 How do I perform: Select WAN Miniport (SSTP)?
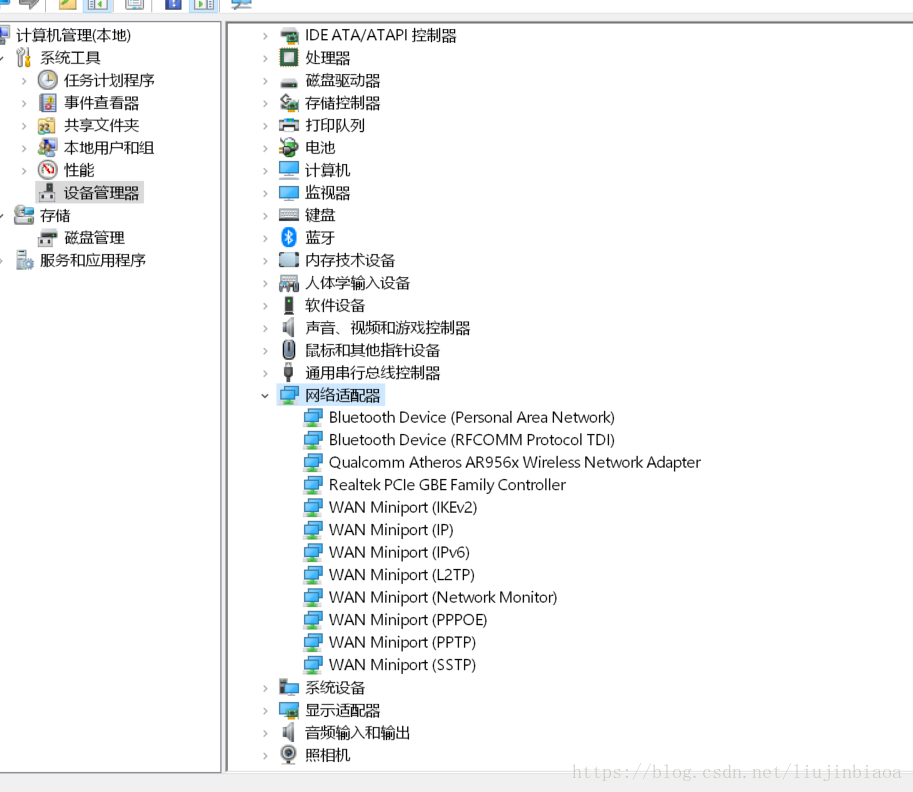(402, 664)
